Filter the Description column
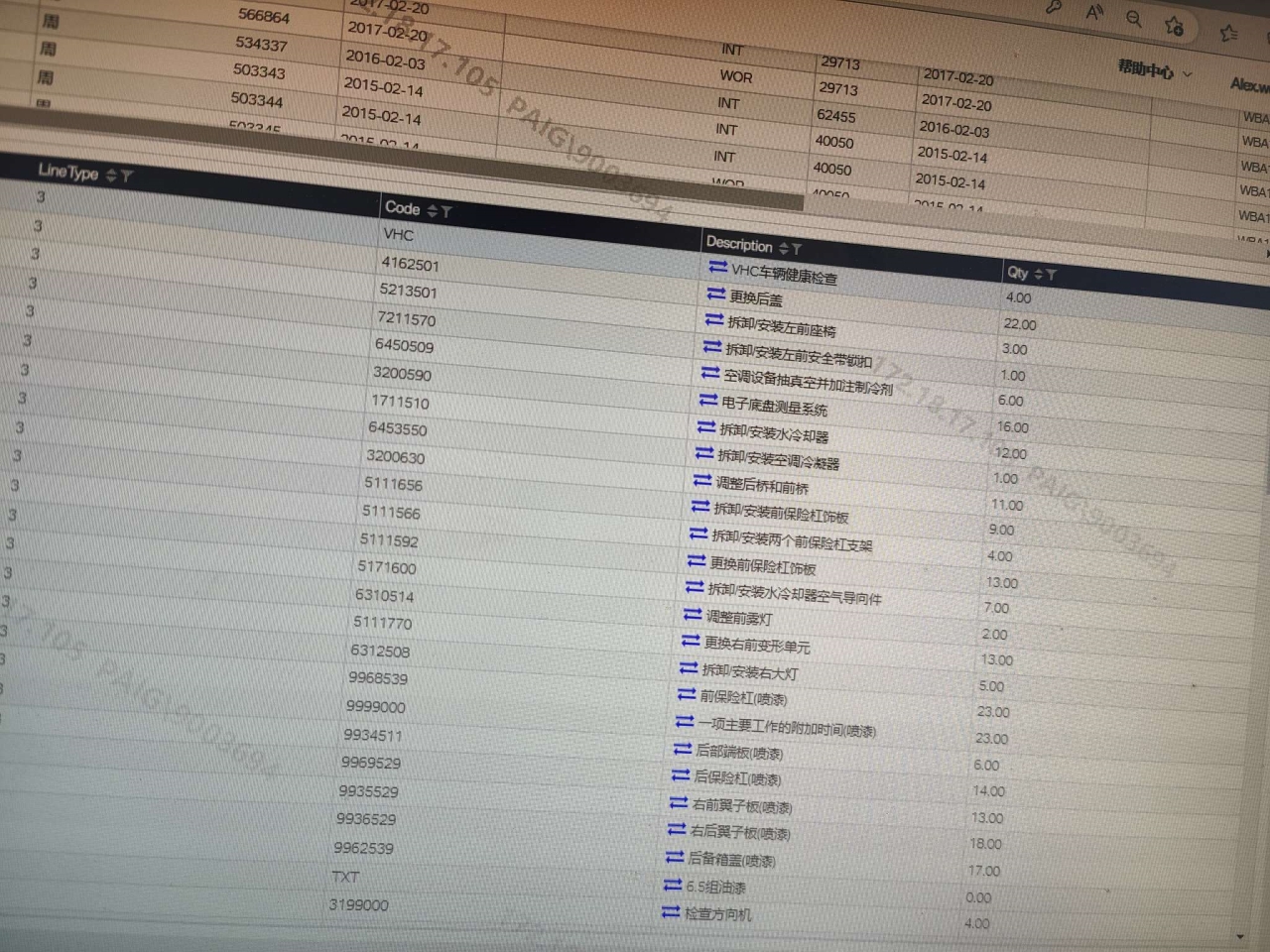Image resolution: width=1270 pixels, height=952 pixels. tap(797, 249)
